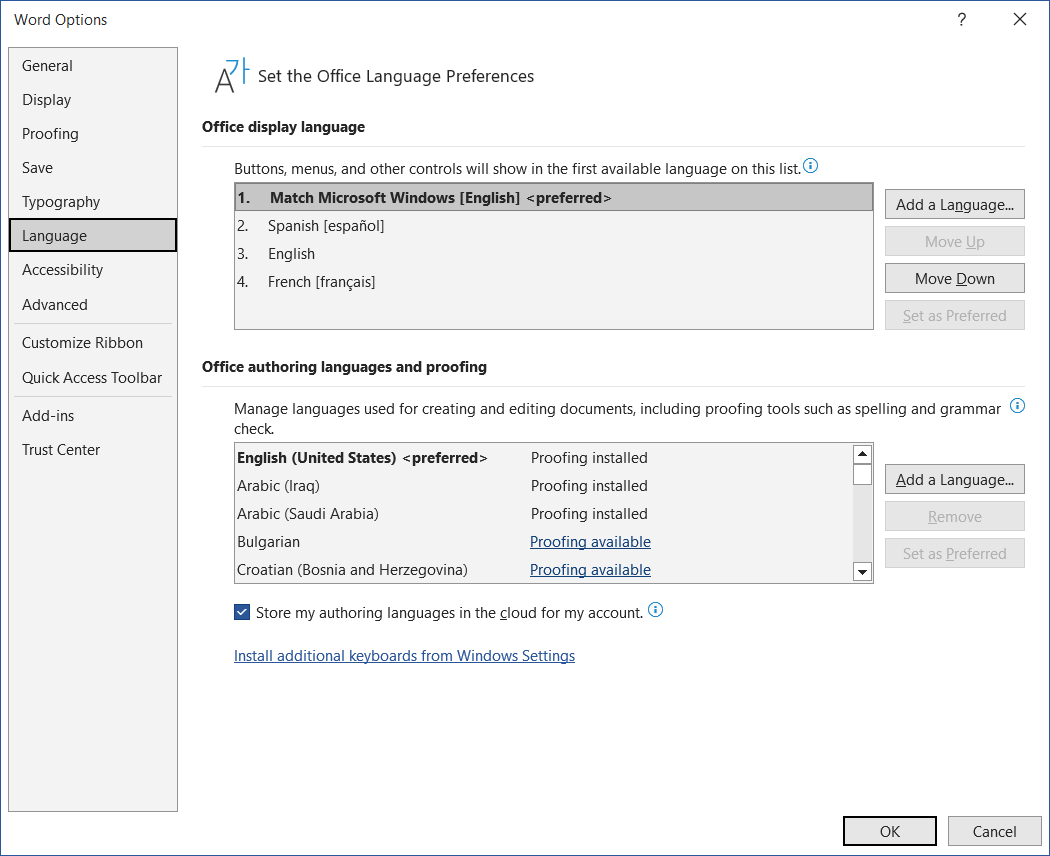
Task: Select English in display language list
Action: 554,254
